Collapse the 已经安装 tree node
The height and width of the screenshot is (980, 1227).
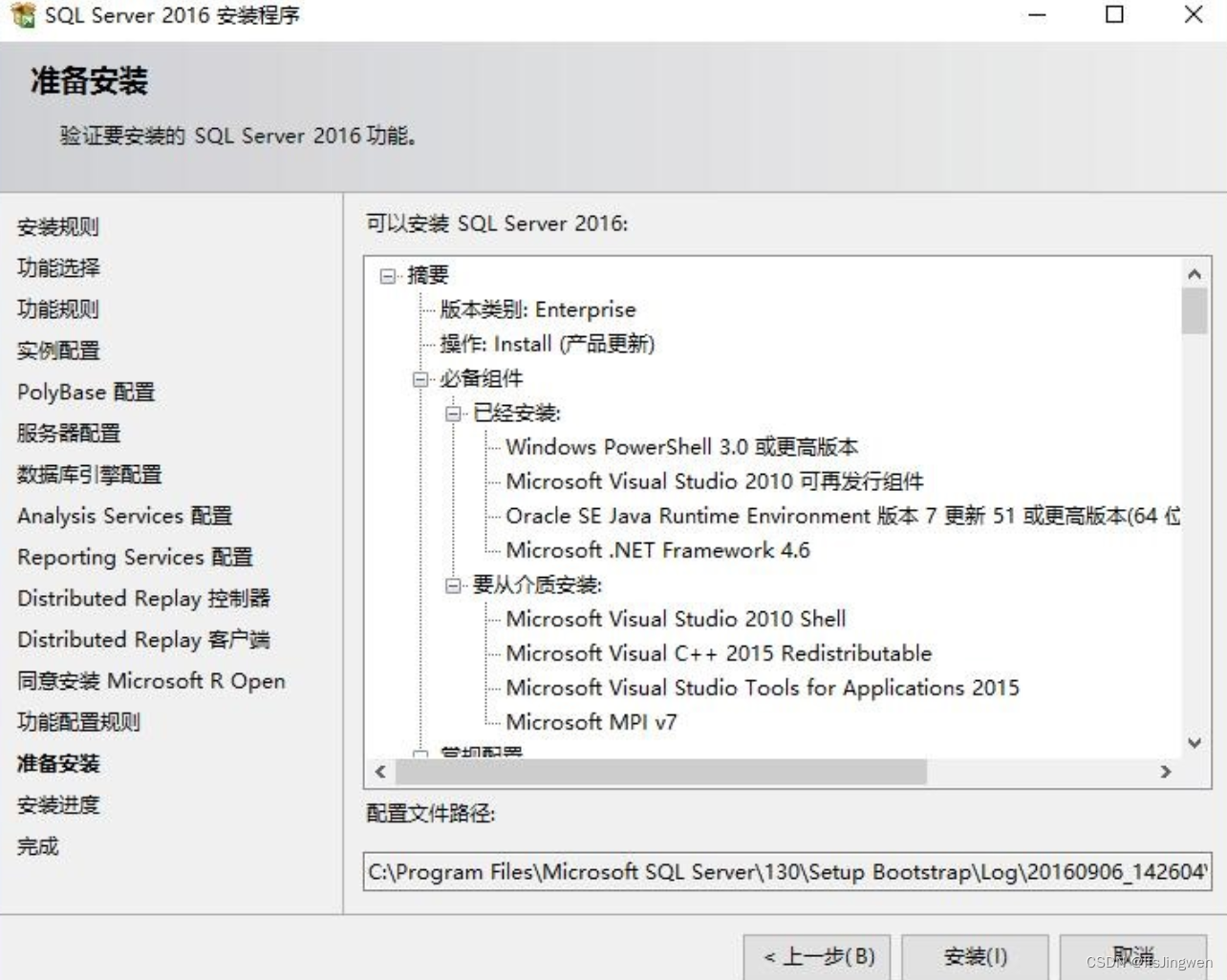click(x=453, y=414)
